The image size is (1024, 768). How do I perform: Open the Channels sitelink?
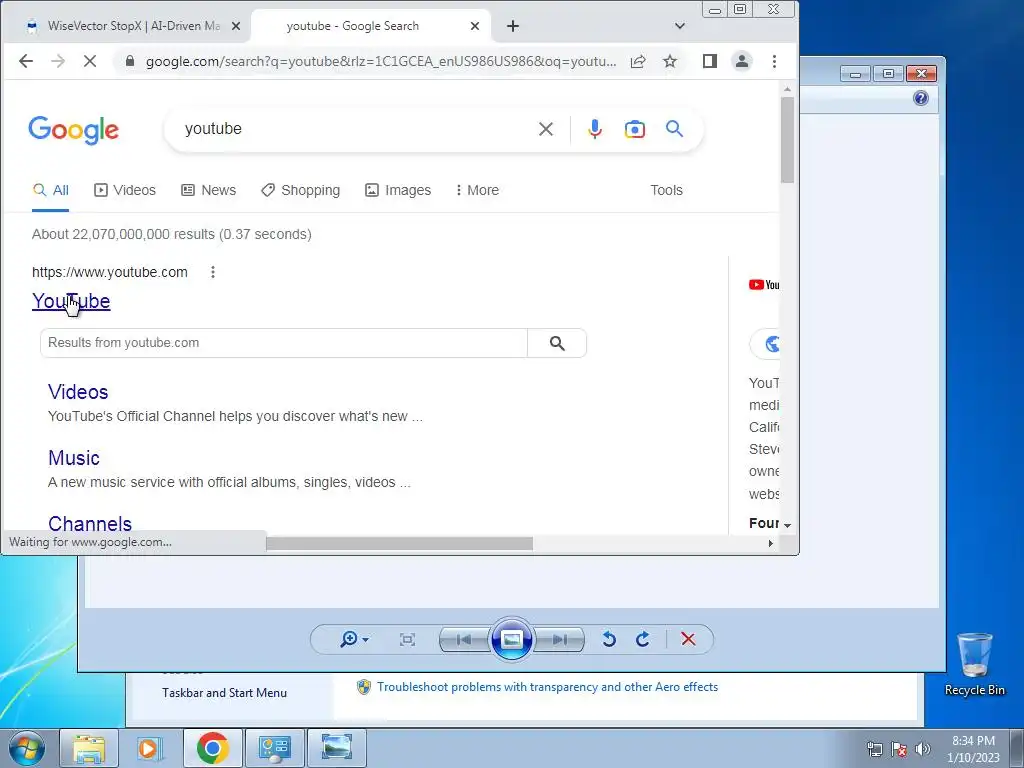90,524
